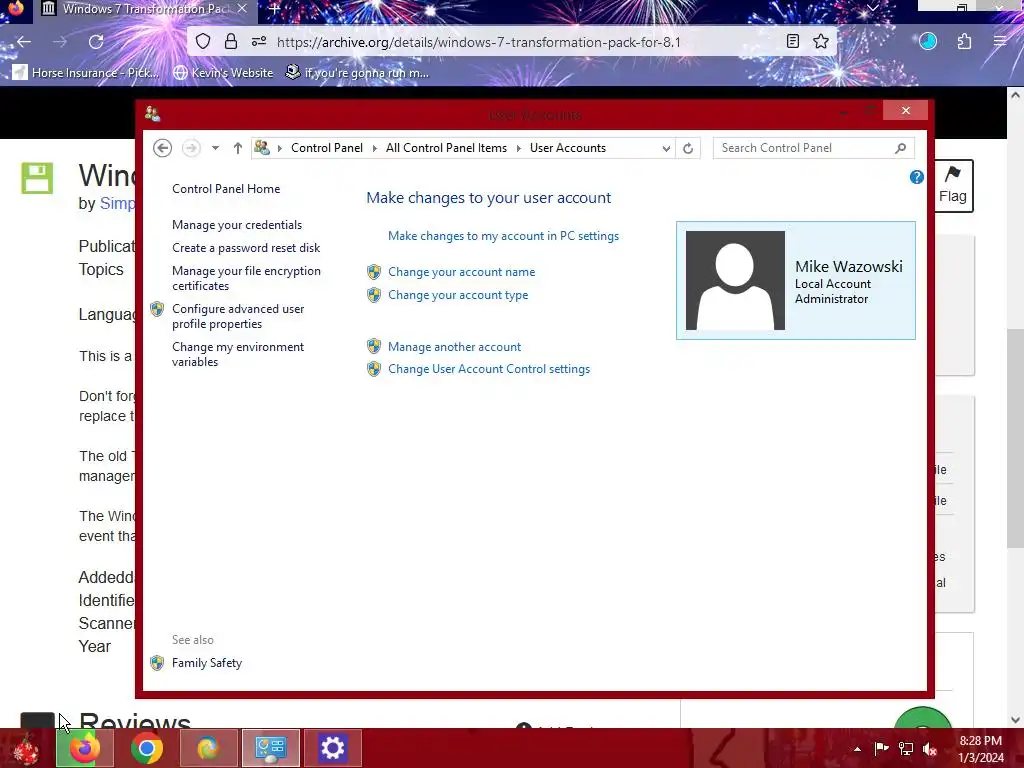Viewport: 1024px width, 768px height.
Task: Open recent locations dropdown arrow in Control Panel
Action: coord(215,148)
